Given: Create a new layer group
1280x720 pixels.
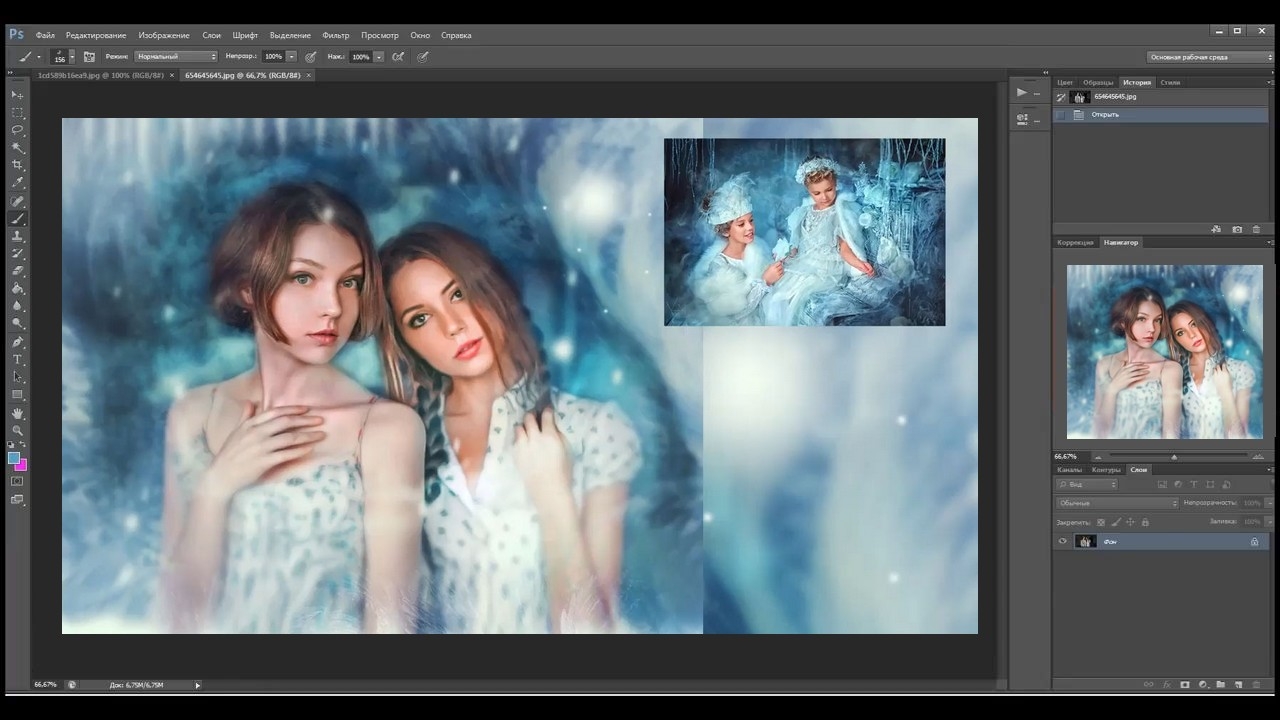Looking at the screenshot, I should (1221, 685).
